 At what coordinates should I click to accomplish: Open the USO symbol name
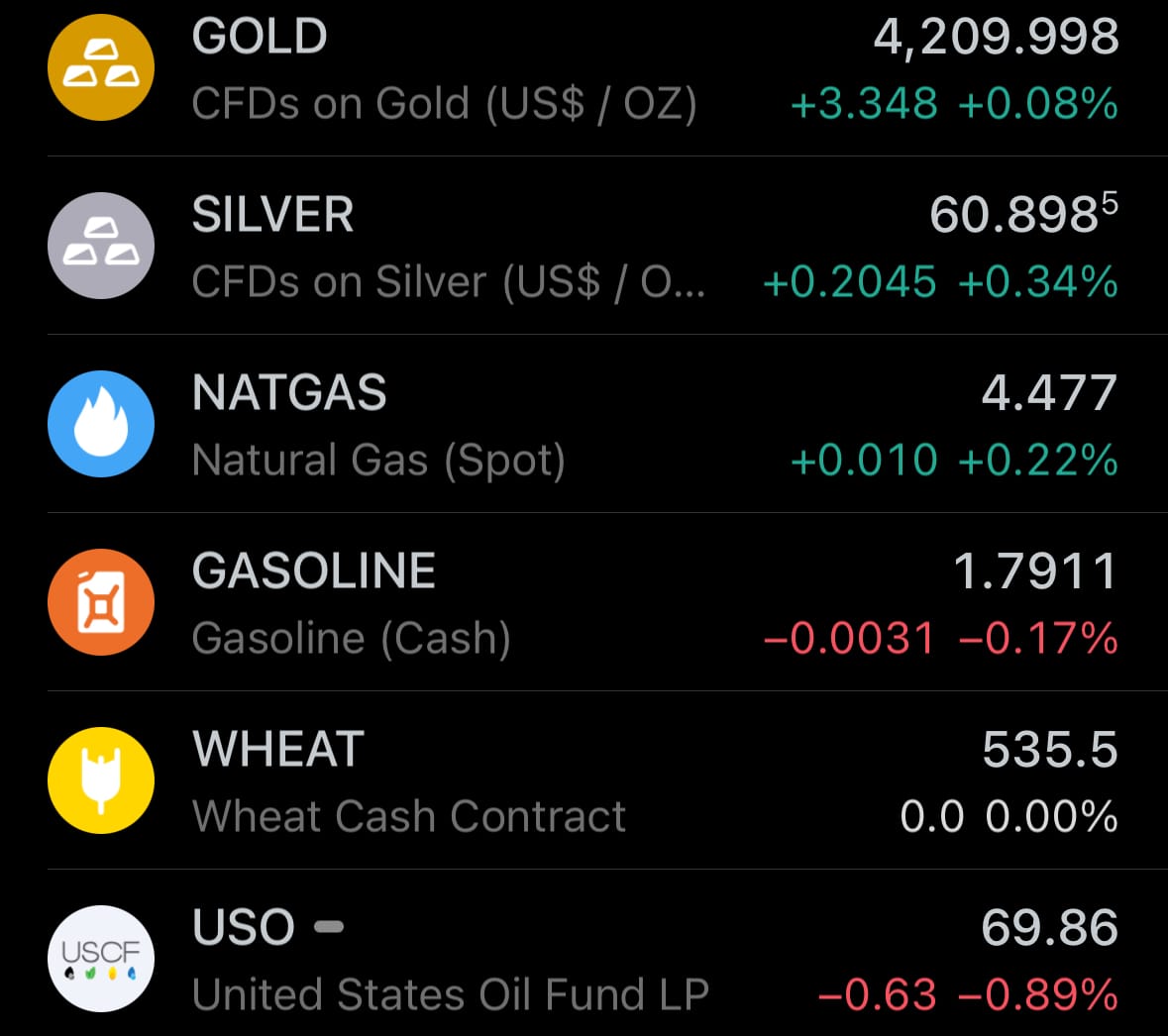pos(244,928)
